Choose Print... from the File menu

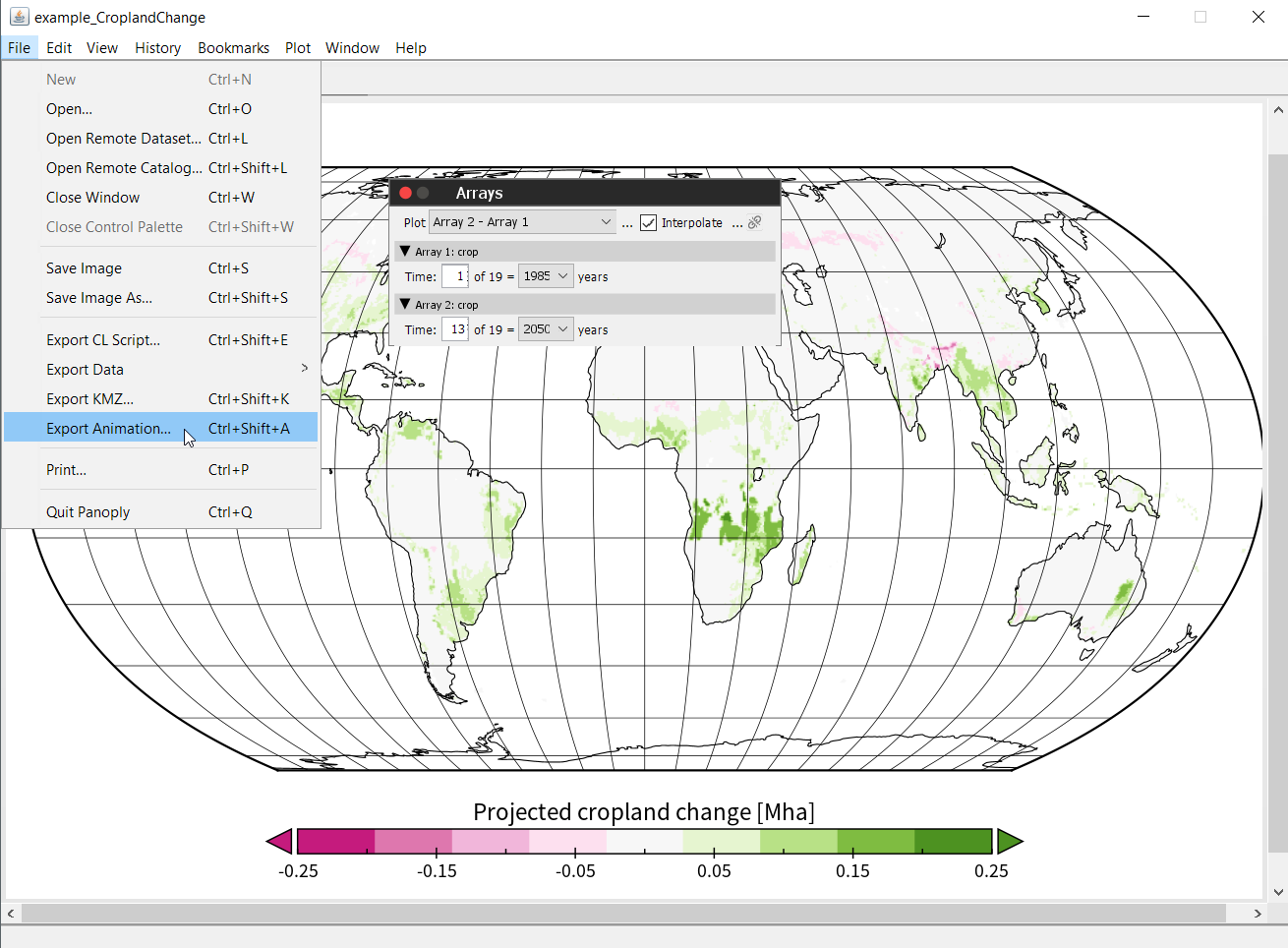[x=161, y=470]
